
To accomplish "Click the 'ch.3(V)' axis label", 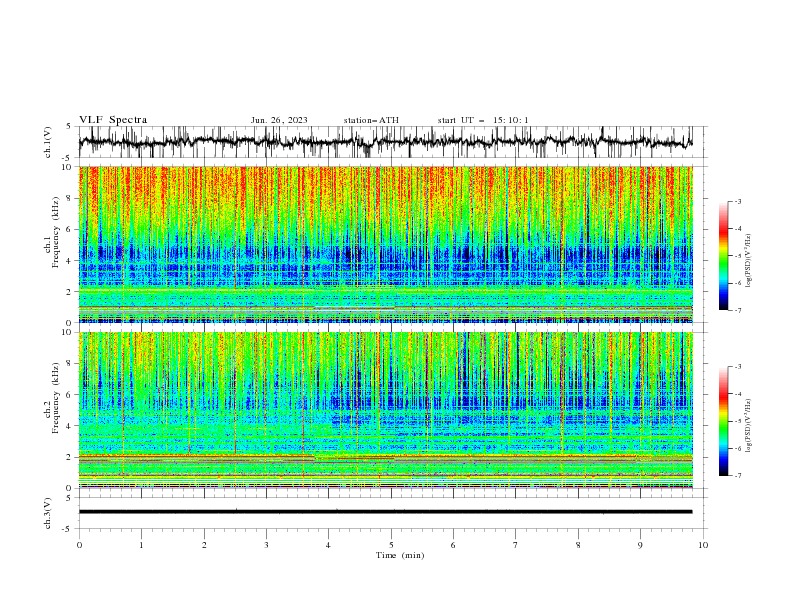I will pos(48,513).
